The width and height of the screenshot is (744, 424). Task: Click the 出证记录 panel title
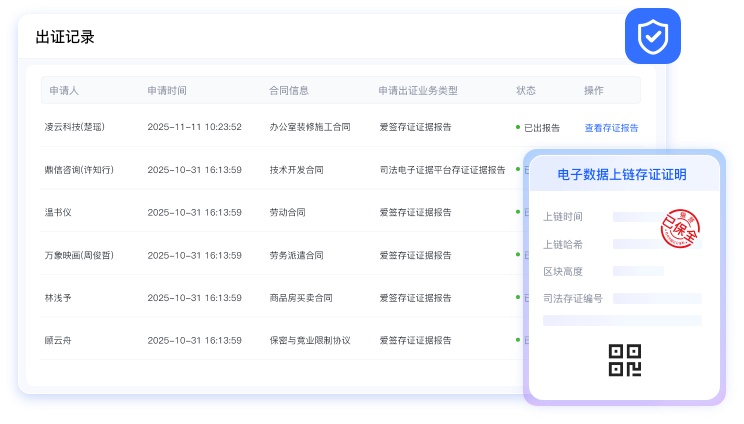65,37
